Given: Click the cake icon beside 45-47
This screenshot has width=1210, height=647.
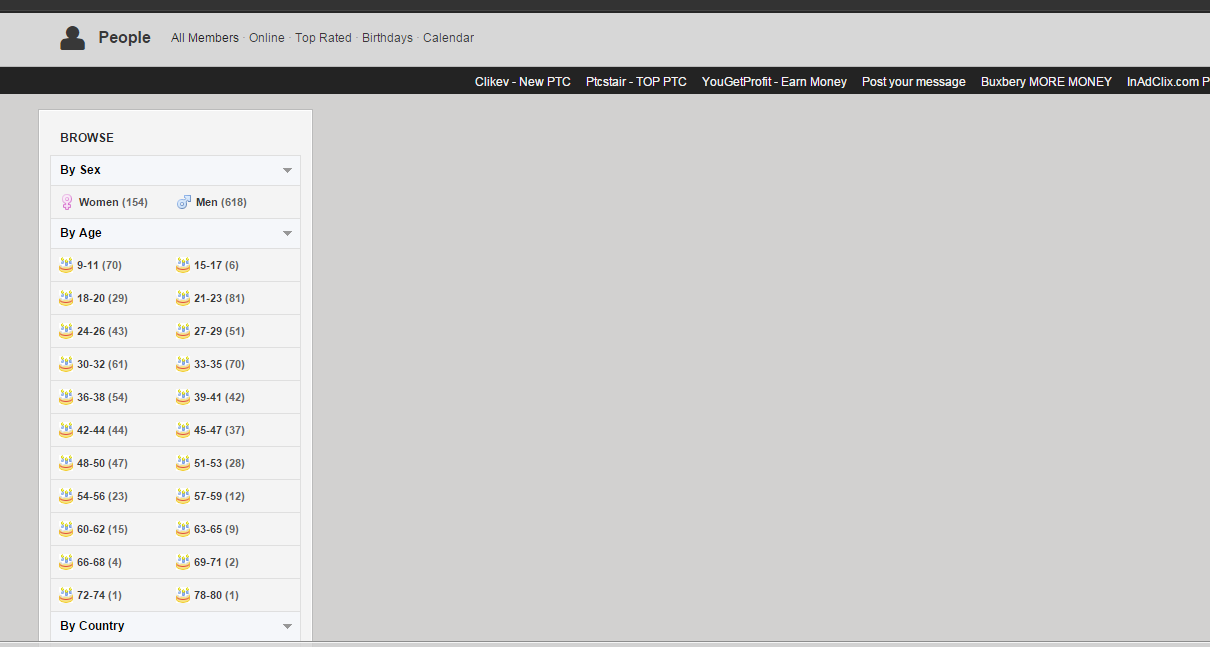Looking at the screenshot, I should point(183,430).
